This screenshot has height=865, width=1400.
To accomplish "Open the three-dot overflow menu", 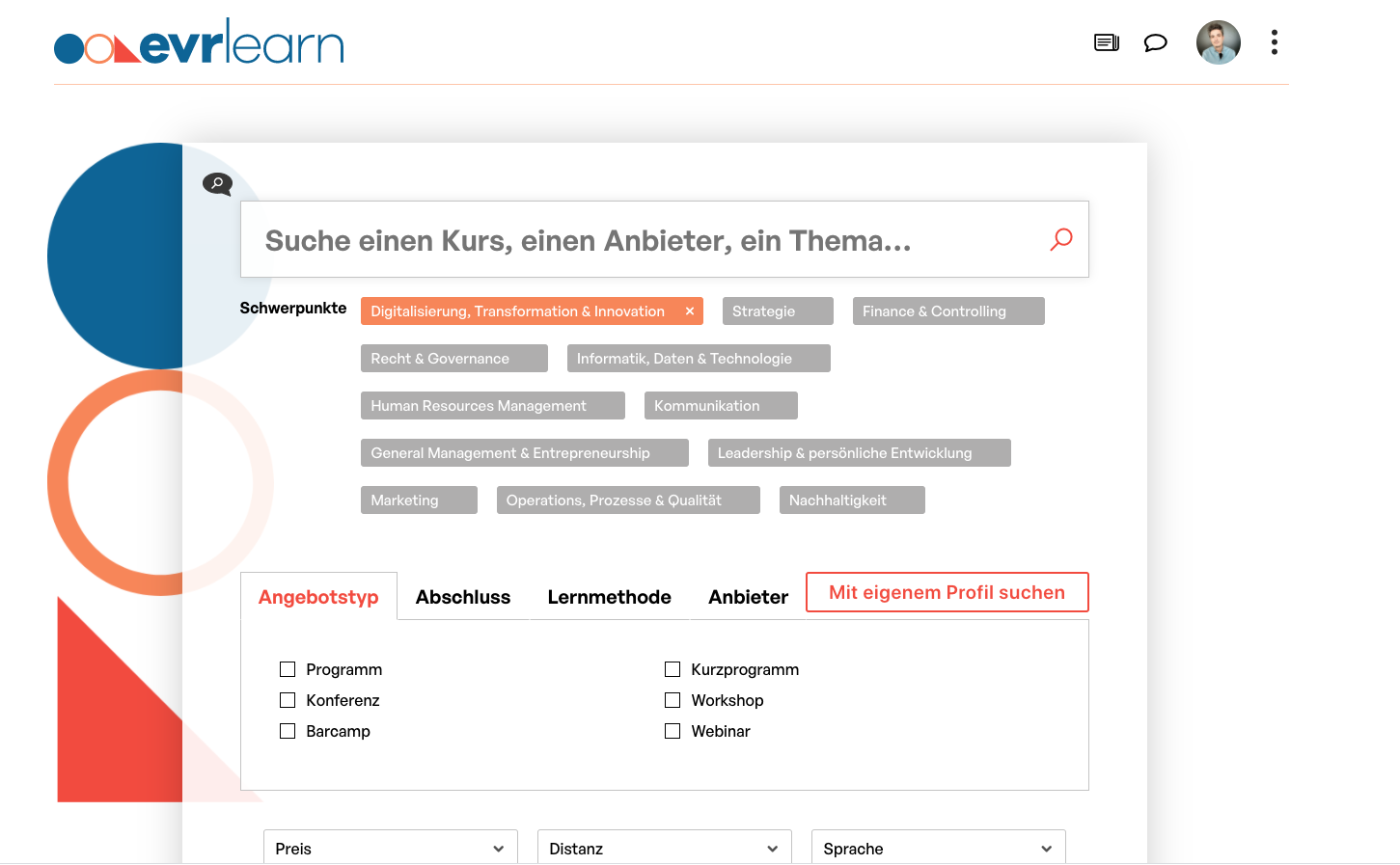I will [x=1274, y=42].
